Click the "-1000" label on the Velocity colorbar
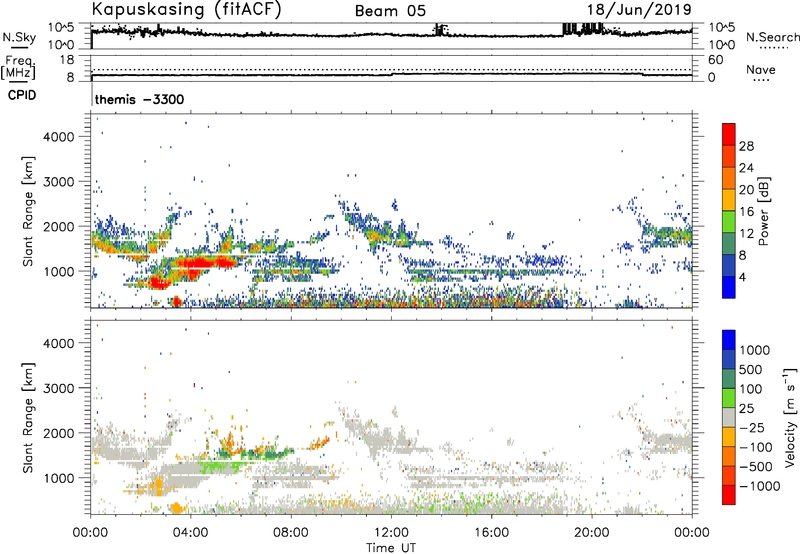The image size is (800, 554). (759, 486)
